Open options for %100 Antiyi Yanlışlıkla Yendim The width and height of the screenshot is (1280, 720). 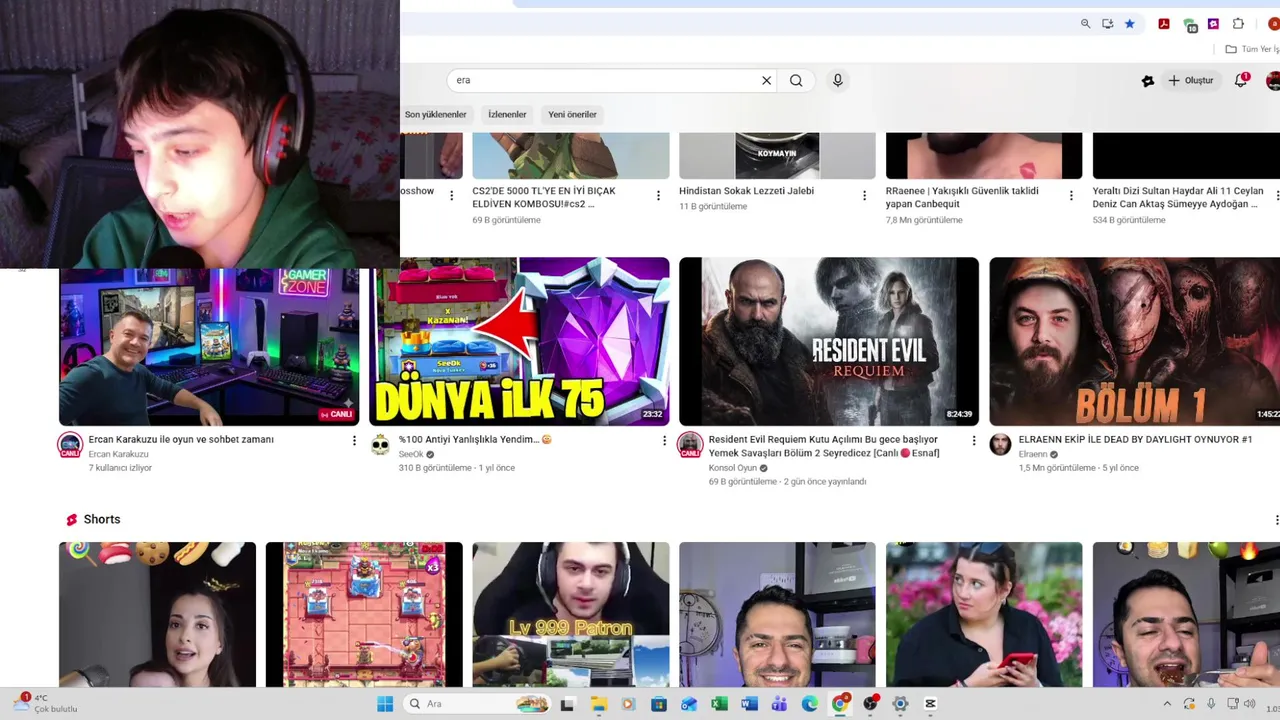(x=664, y=440)
